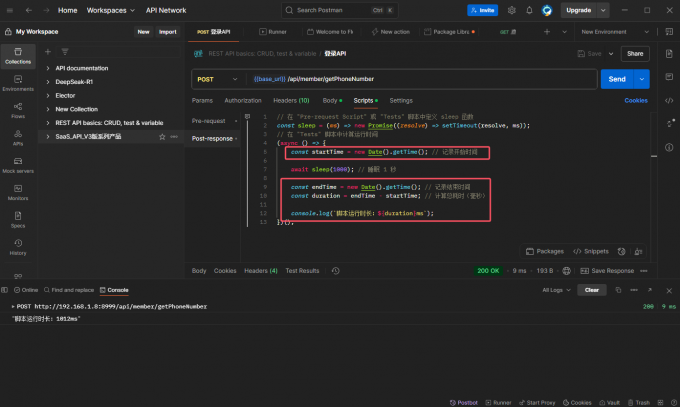Open a new request tab with plus
The image size is (680, 407).
coord(547,32)
